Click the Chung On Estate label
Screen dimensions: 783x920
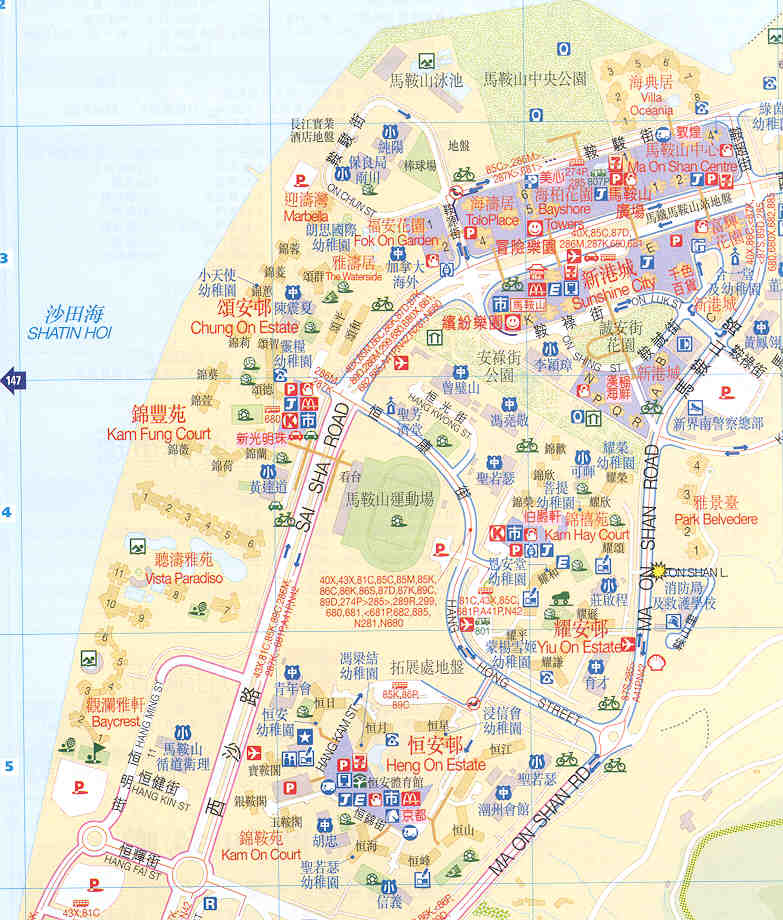pyautogui.click(x=245, y=327)
